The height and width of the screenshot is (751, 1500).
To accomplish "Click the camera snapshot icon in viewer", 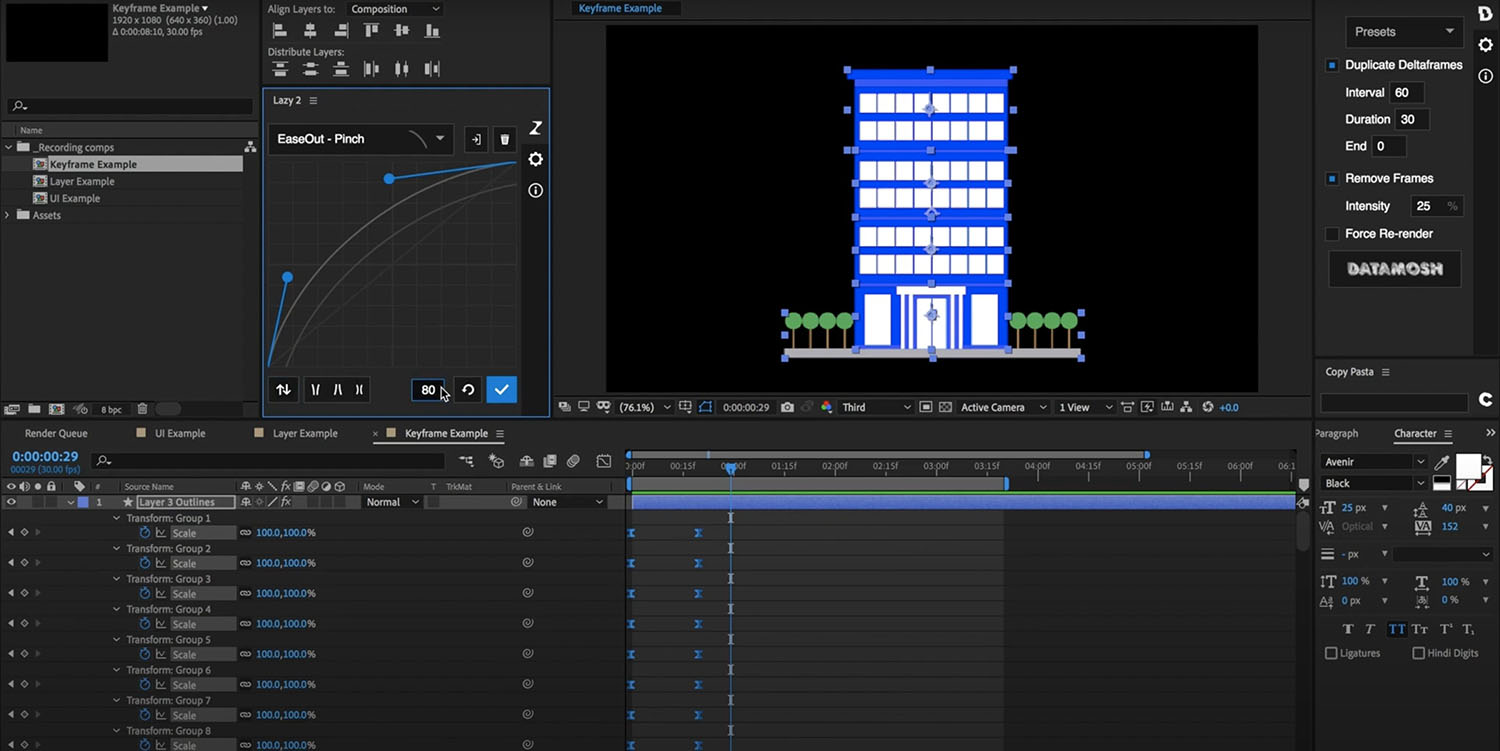I will (788, 407).
